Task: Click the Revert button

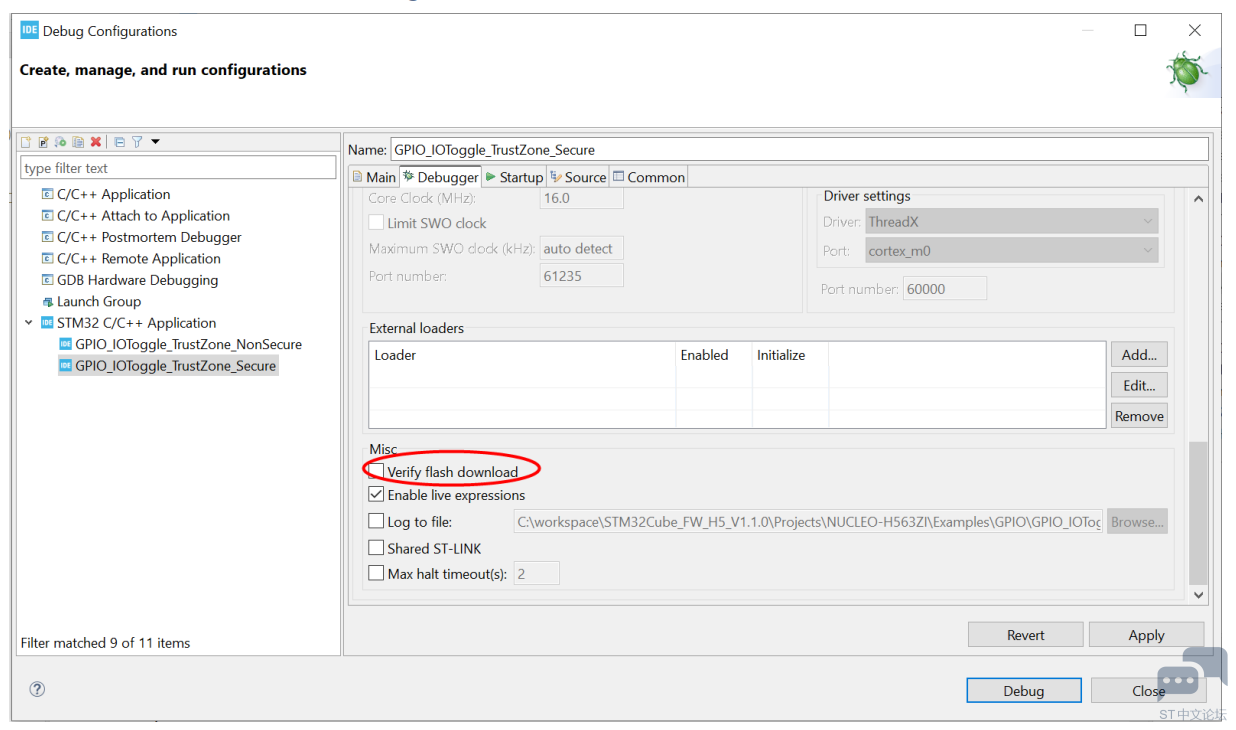Action: pyautogui.click(x=1026, y=635)
